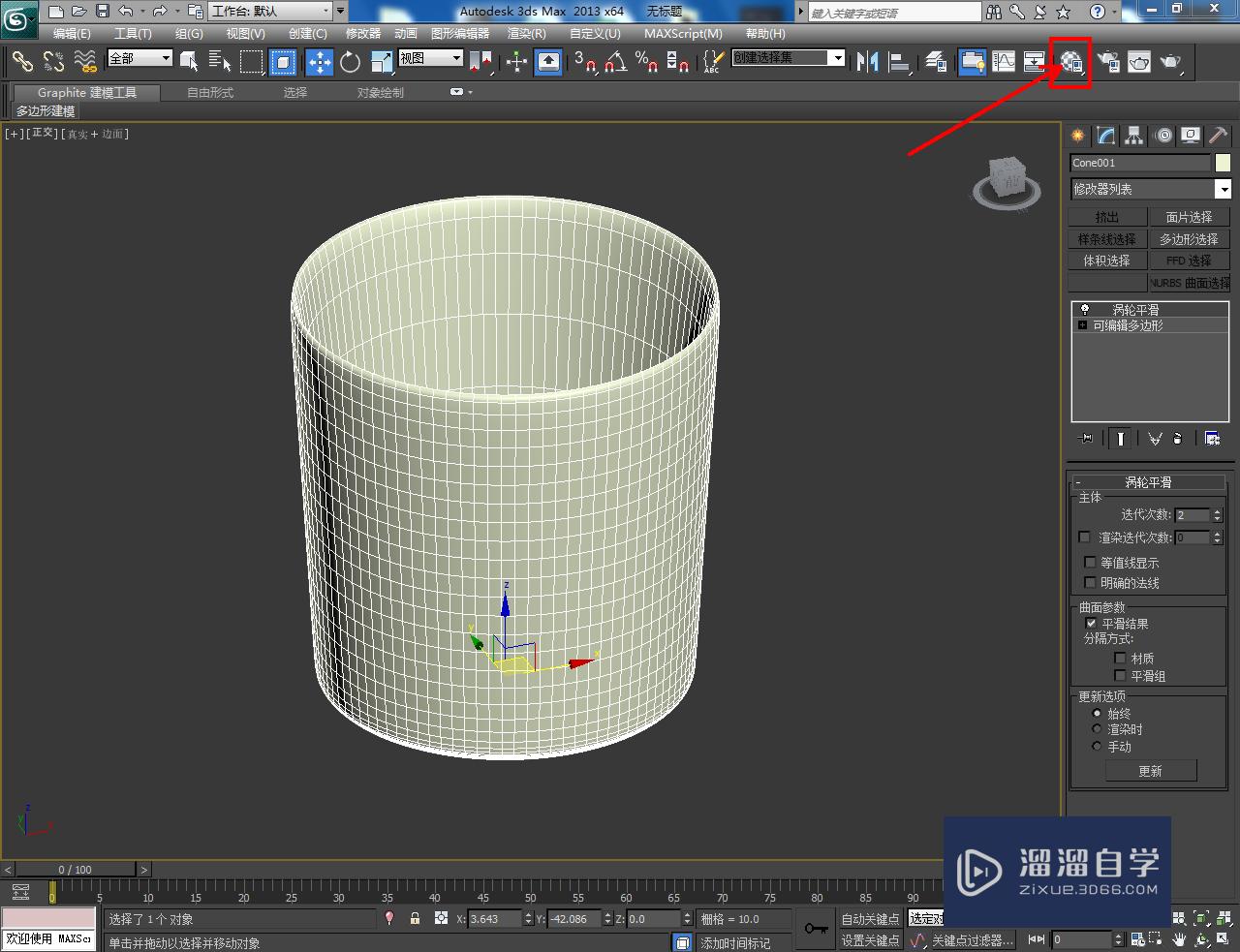Open Schematic View icon

click(1035, 62)
